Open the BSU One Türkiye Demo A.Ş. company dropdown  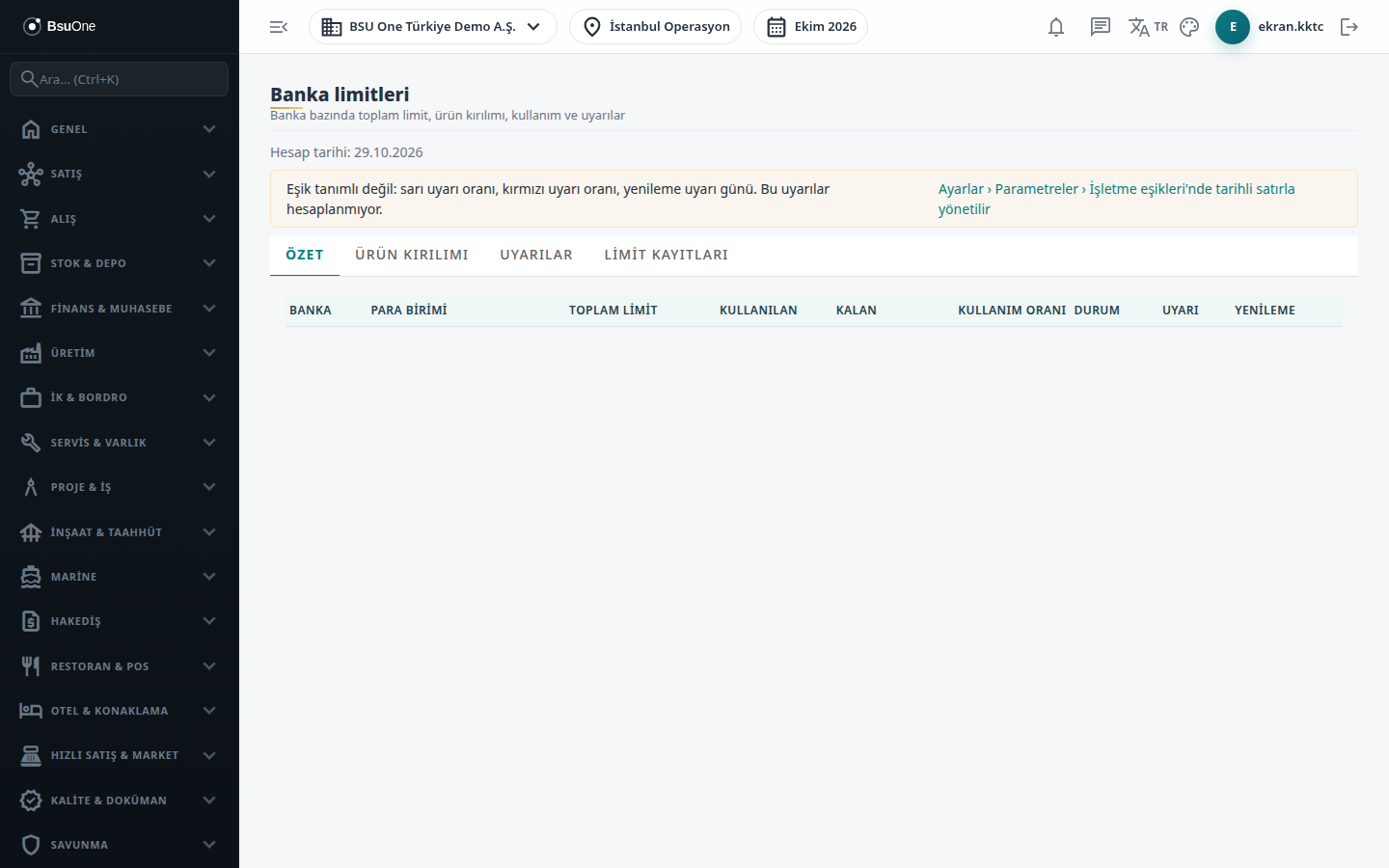coord(433,27)
